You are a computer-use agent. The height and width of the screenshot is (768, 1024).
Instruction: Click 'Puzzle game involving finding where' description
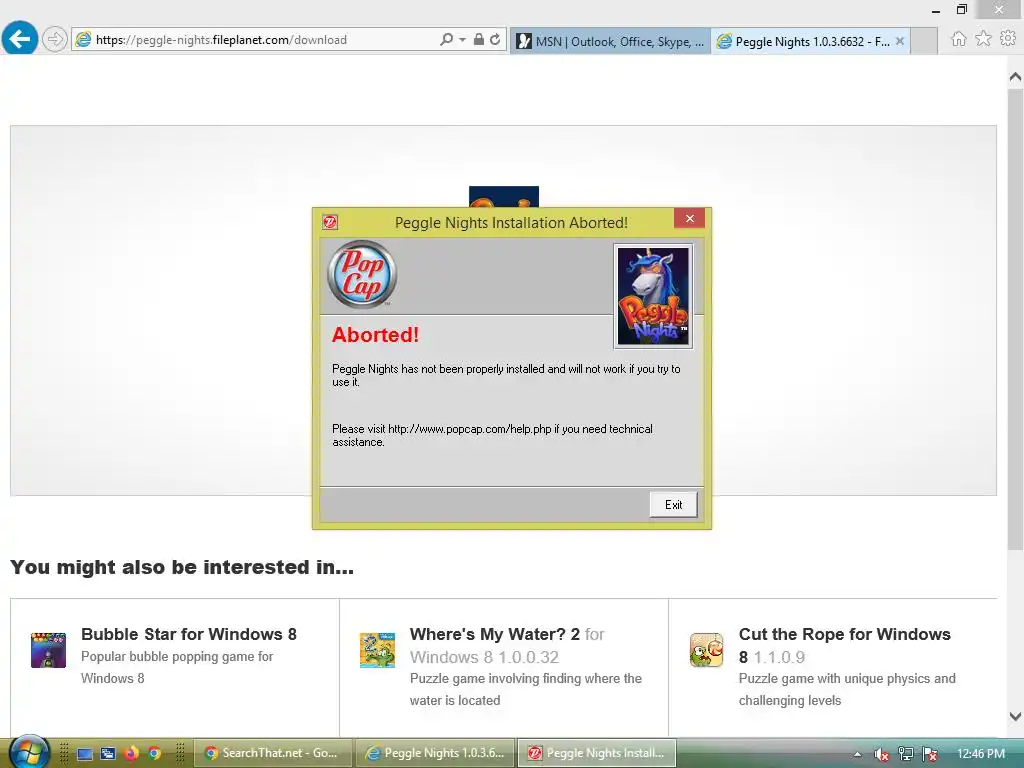[x=526, y=689]
